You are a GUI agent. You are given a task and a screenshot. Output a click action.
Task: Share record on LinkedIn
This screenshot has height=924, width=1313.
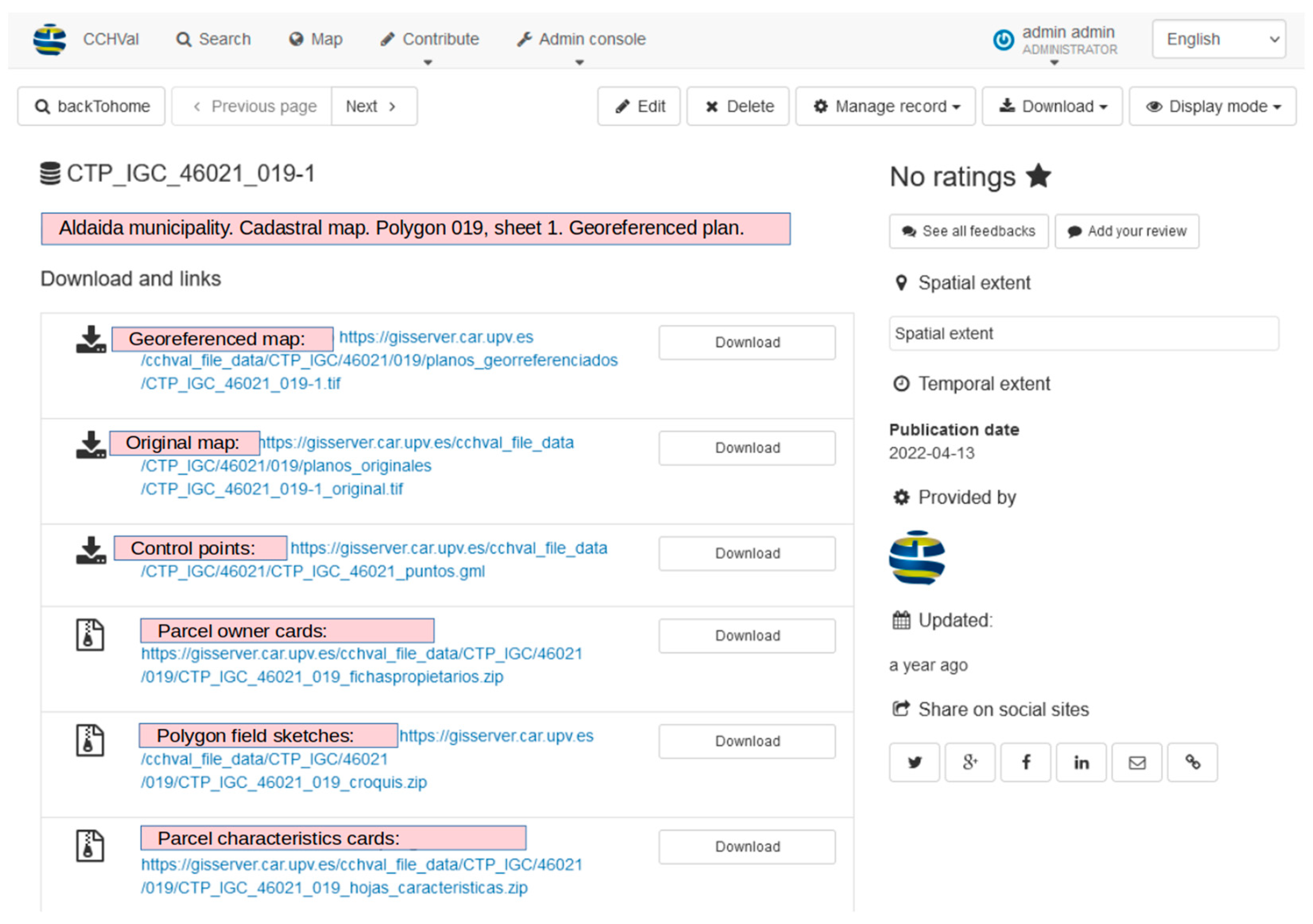point(1081,762)
